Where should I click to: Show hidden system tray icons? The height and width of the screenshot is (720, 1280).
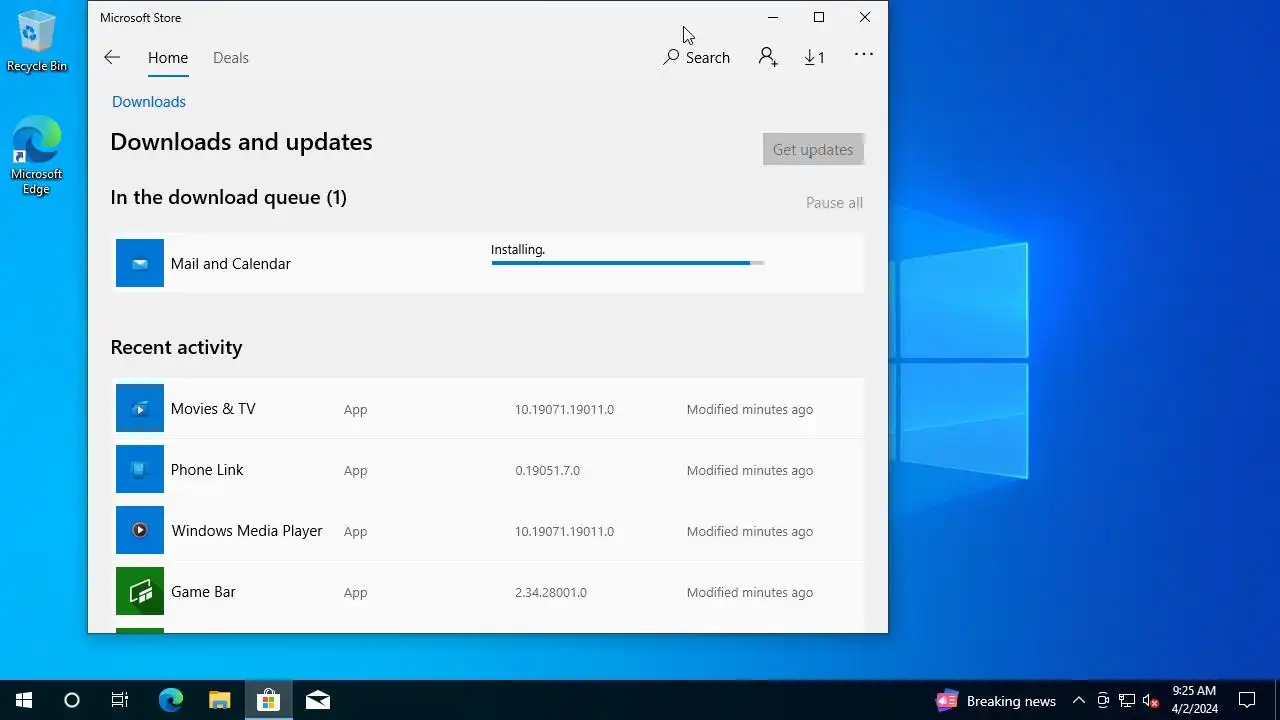(1079, 700)
